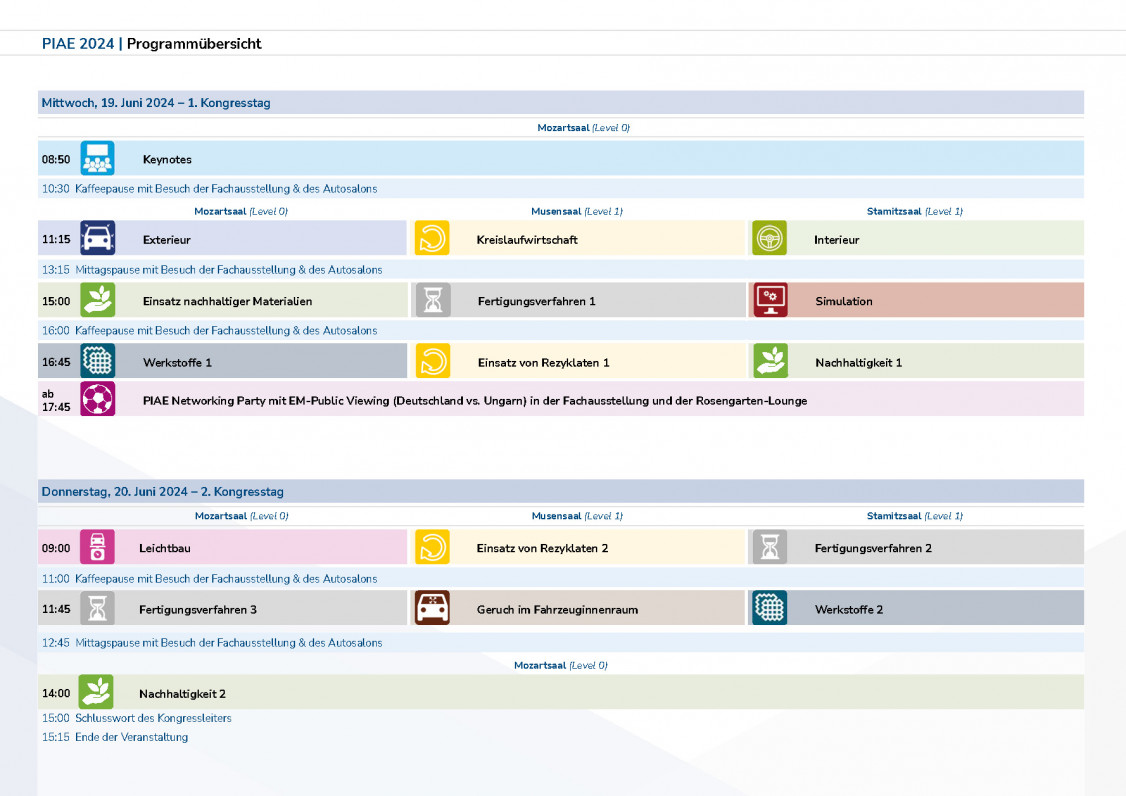Click the car icon for Geruch im Fahrzeuginnenraum
This screenshot has height=796, width=1126.
pyautogui.click(x=432, y=608)
